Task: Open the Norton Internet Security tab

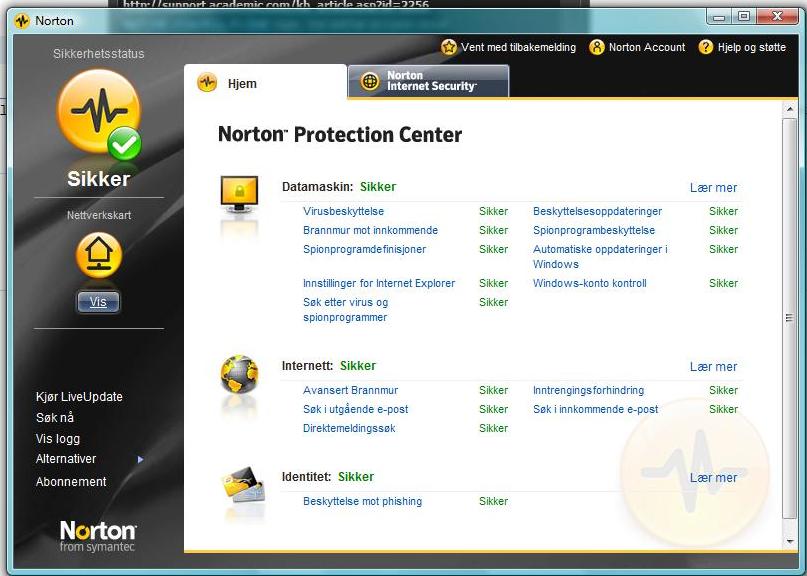Action: pos(428,81)
